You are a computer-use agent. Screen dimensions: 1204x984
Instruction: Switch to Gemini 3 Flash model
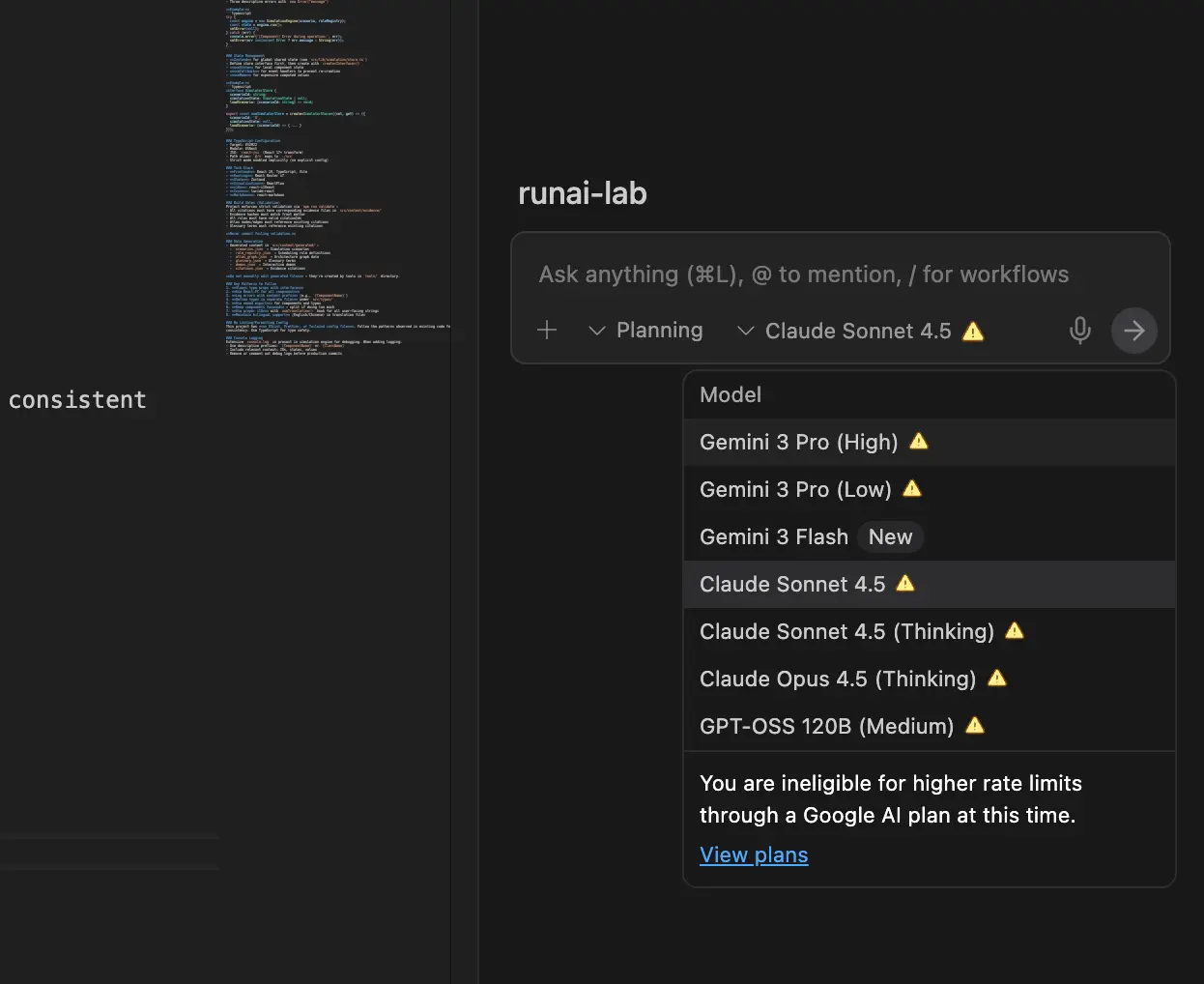773,537
